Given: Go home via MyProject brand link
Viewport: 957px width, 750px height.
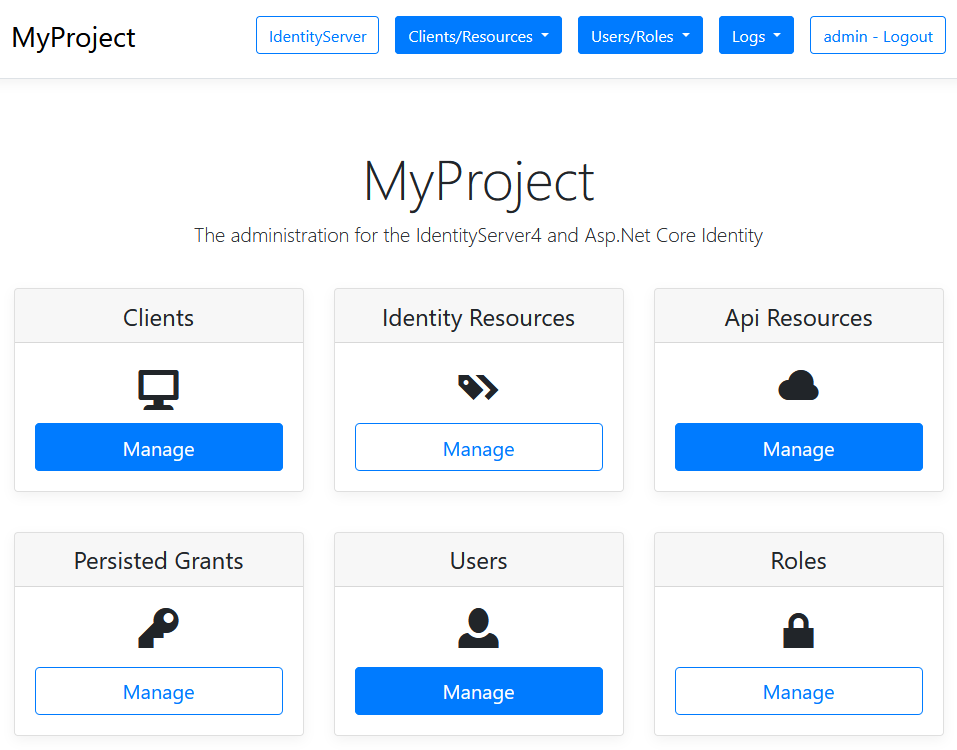Looking at the screenshot, I should click(73, 37).
